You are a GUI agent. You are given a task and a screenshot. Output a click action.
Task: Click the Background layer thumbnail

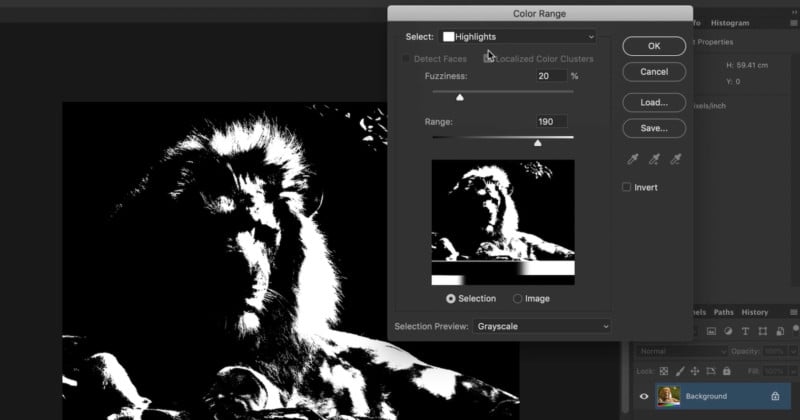(668, 396)
